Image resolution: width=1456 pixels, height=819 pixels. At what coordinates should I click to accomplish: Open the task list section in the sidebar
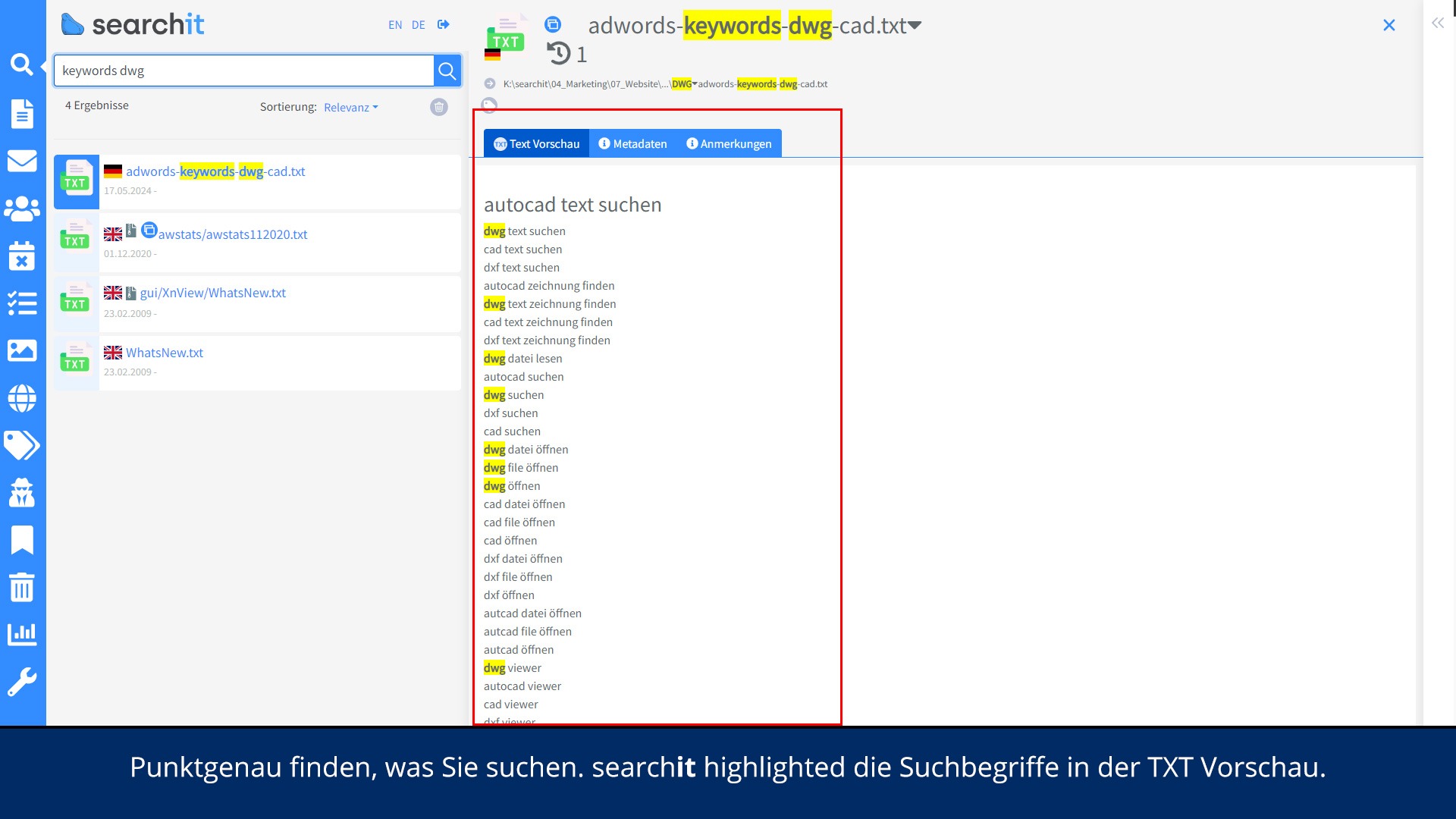coord(22,303)
